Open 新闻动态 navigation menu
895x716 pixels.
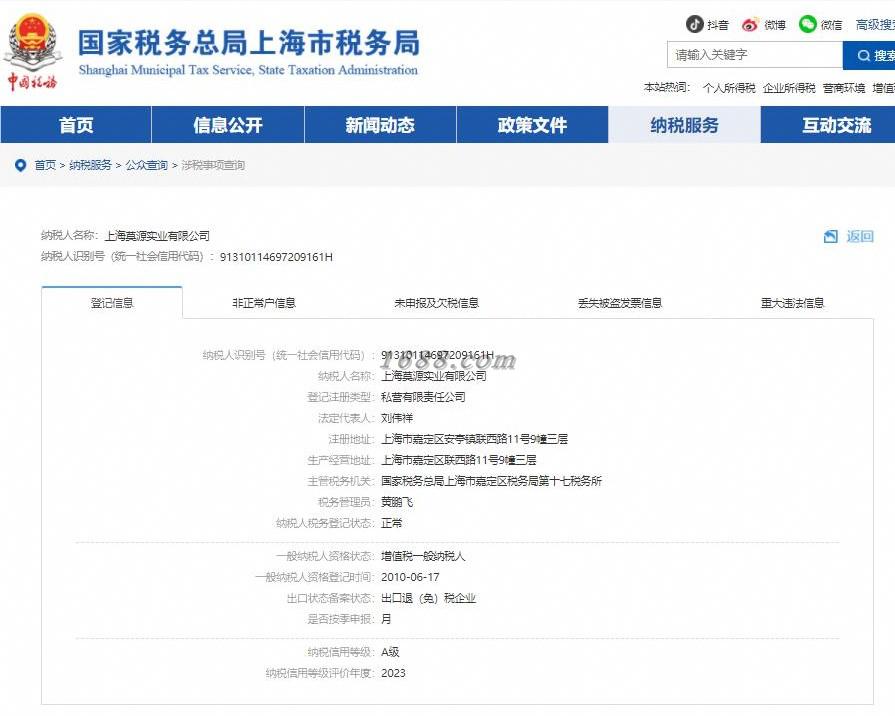(380, 124)
